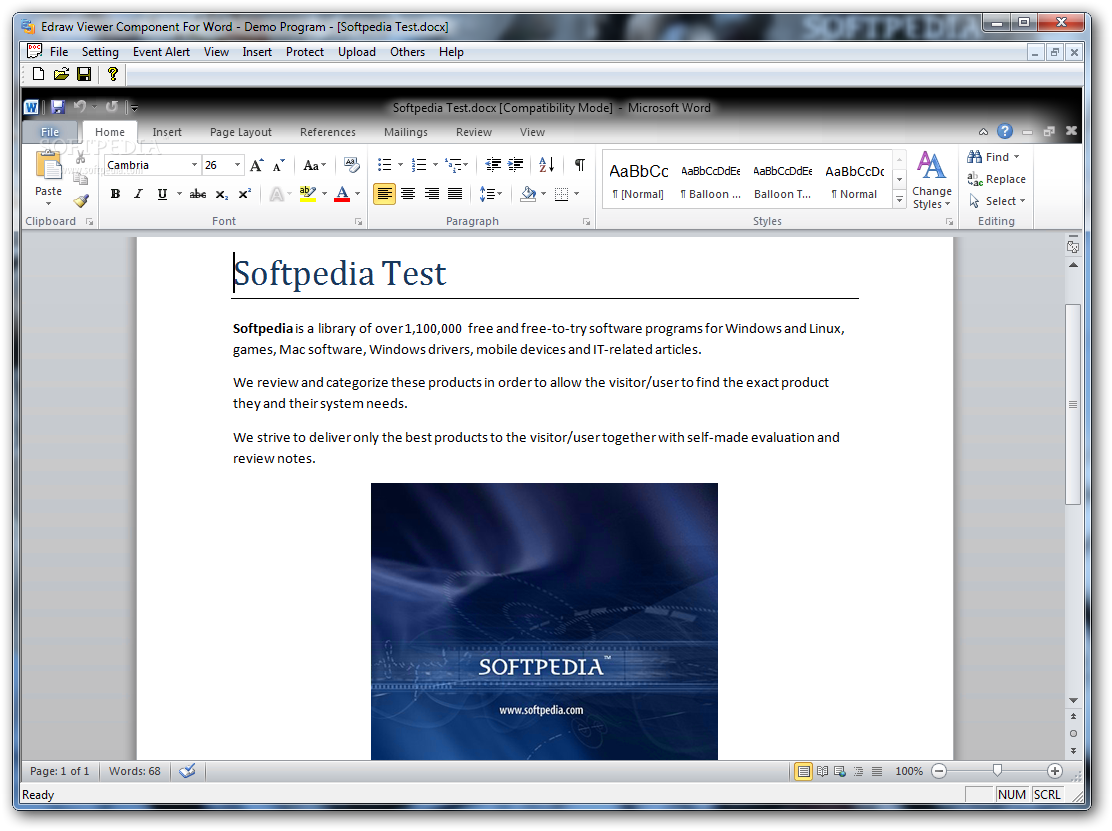Viewport: 1112px width, 831px height.
Task: Click the Decrease Indent icon
Action: coord(493,165)
